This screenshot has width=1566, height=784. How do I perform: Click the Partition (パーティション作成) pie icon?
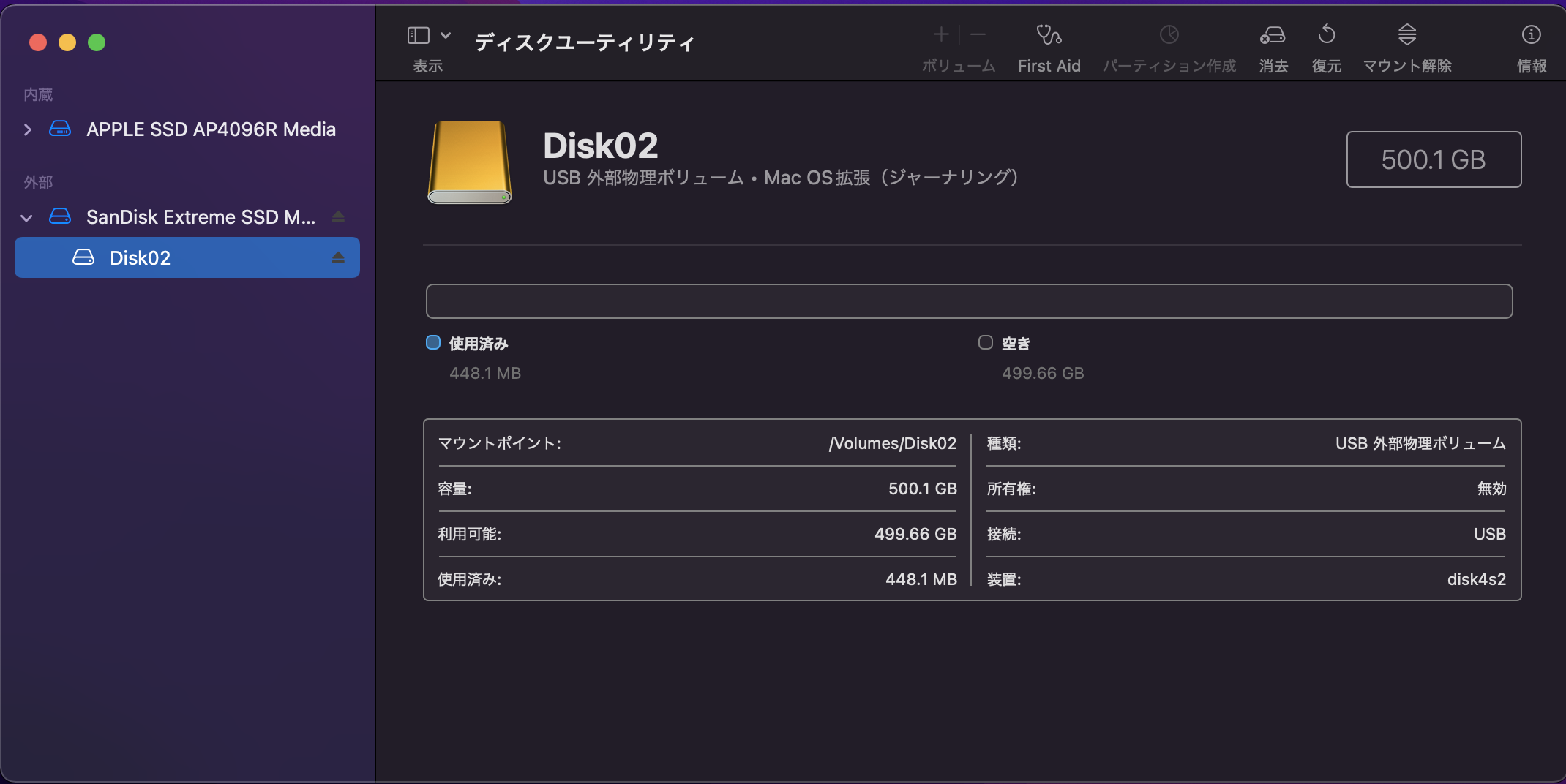click(1169, 35)
